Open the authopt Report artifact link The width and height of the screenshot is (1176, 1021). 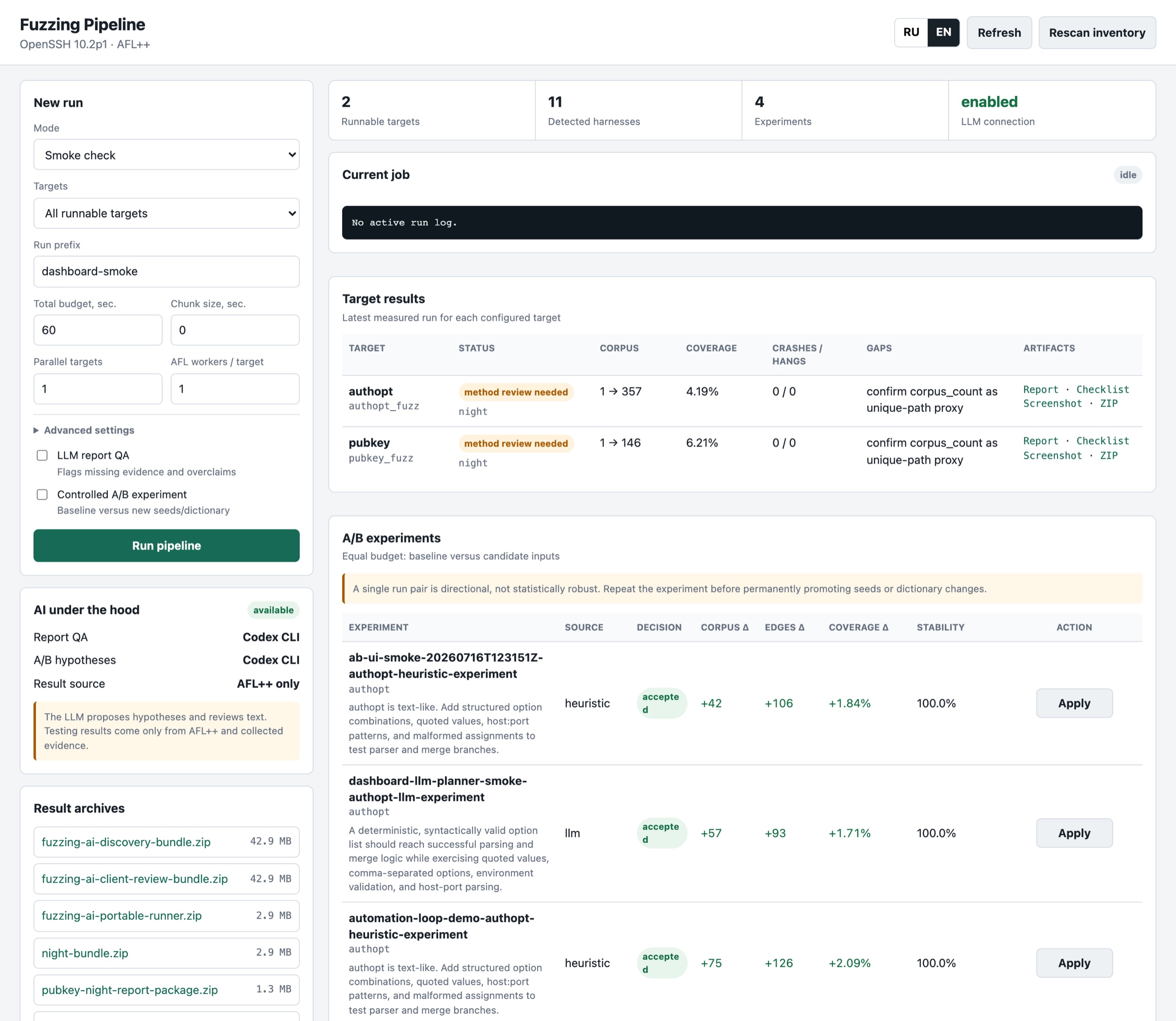[x=1040, y=390]
